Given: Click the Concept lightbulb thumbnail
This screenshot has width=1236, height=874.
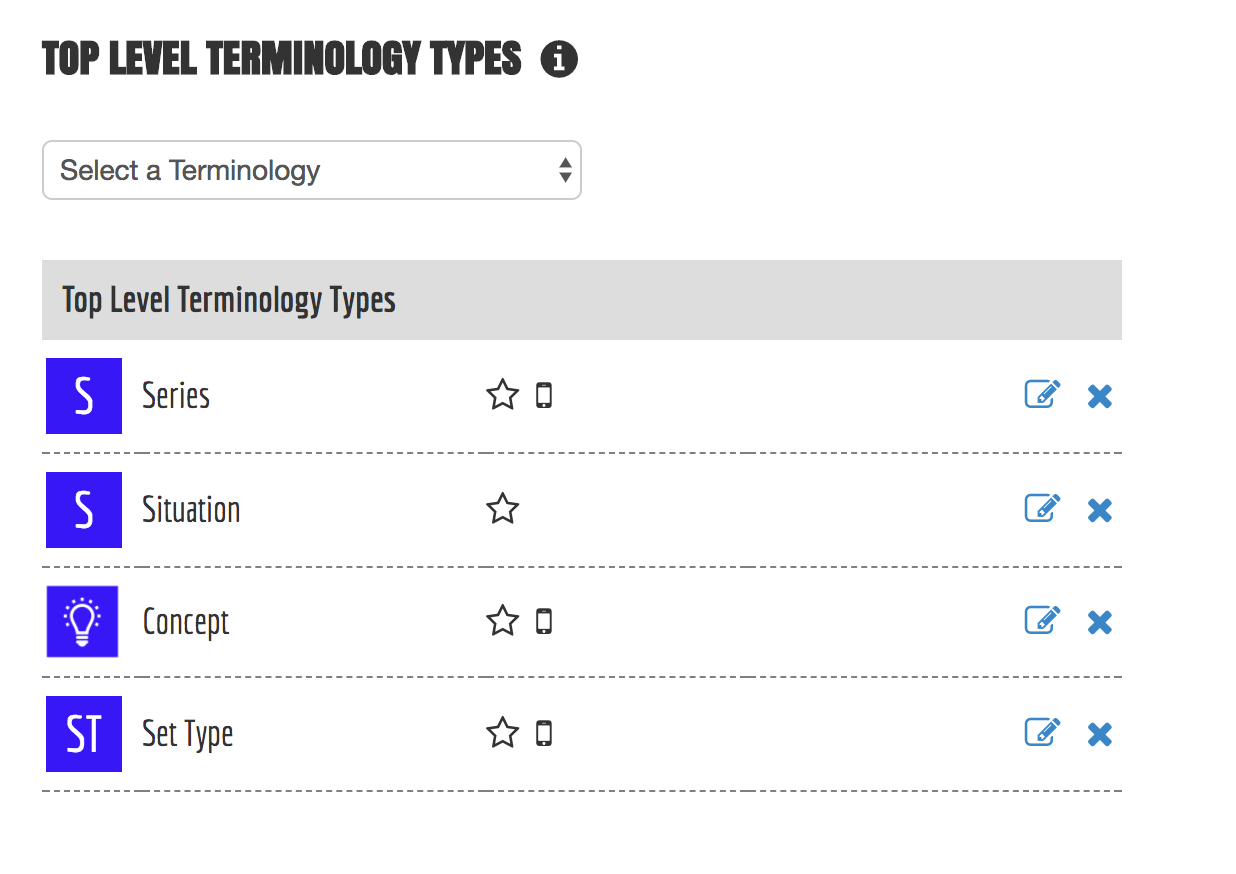Looking at the screenshot, I should [x=83, y=622].
